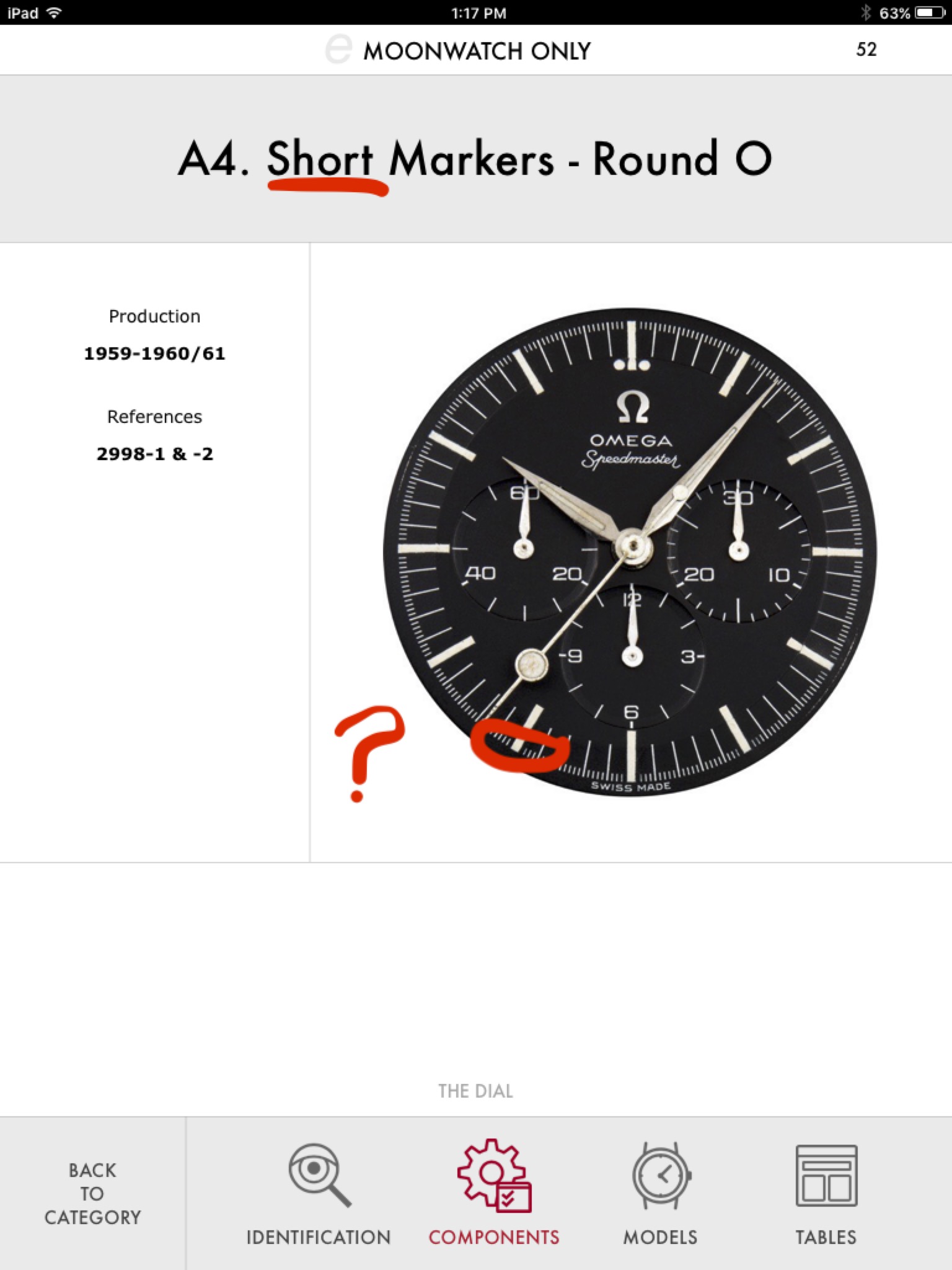The width and height of the screenshot is (952, 1270).
Task: Go back via Back To Category
Action: pyautogui.click(x=92, y=1194)
